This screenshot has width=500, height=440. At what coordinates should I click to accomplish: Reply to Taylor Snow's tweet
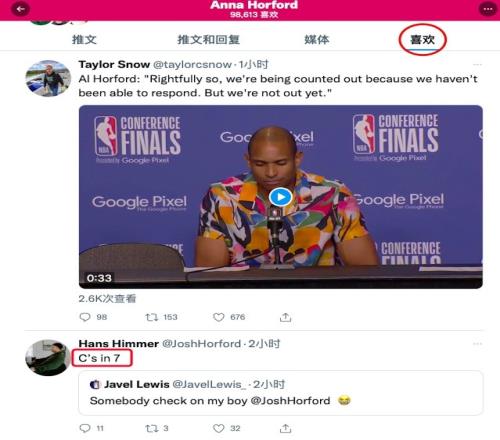coord(85,317)
